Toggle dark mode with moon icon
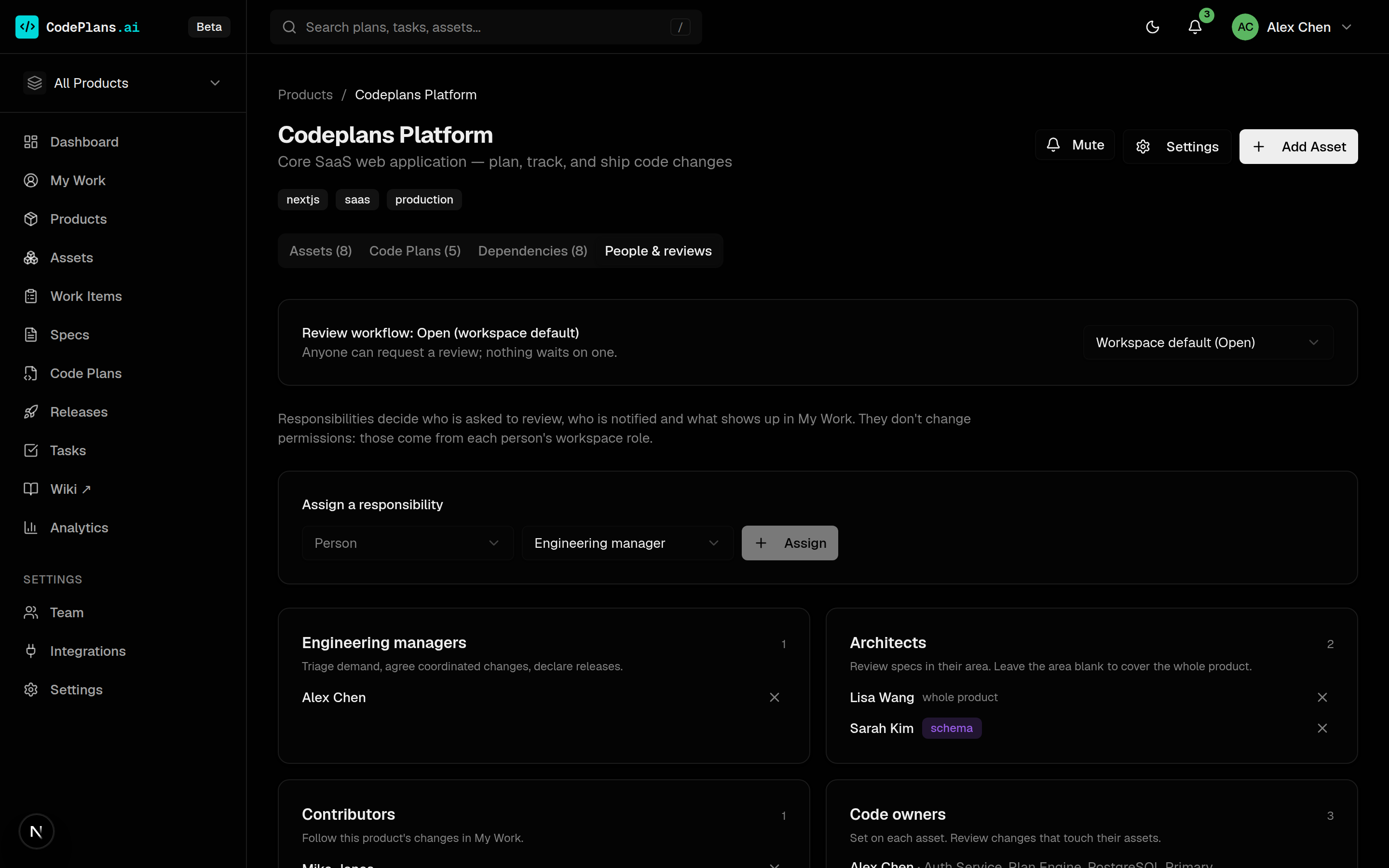Viewport: 1389px width, 868px height. pyautogui.click(x=1153, y=27)
